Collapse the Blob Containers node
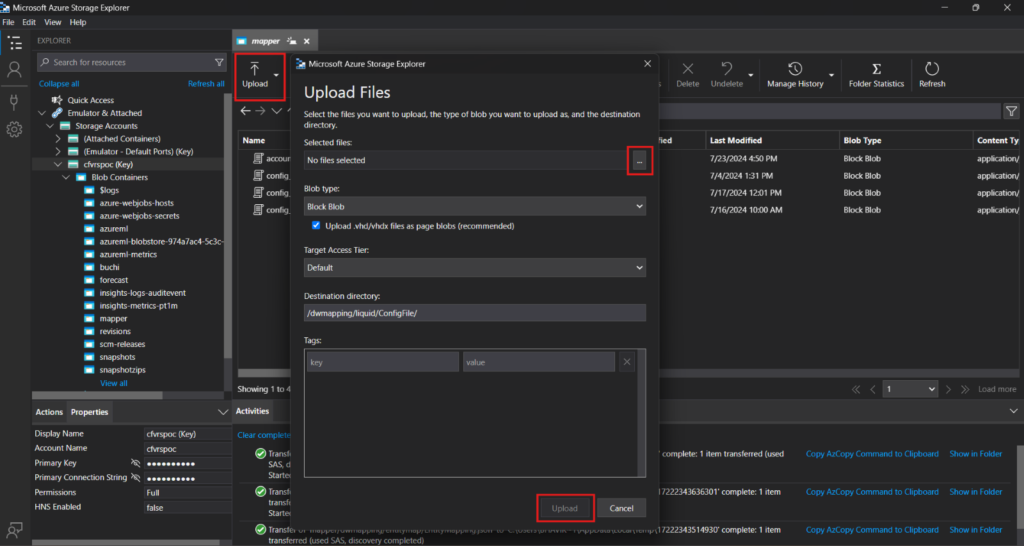This screenshot has width=1024, height=546. tap(66, 178)
